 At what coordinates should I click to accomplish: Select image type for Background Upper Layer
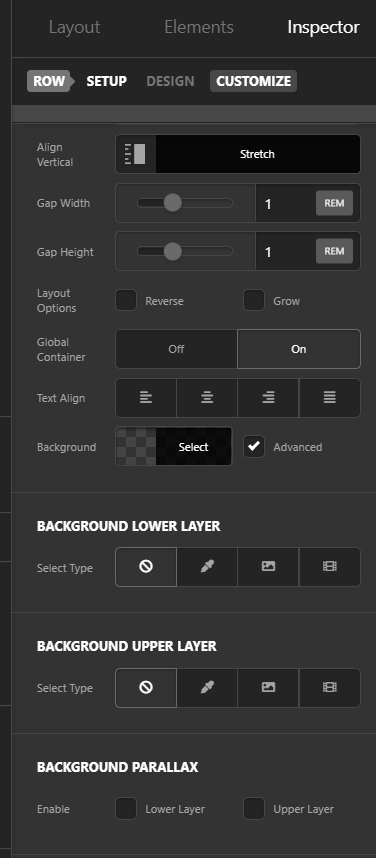[268, 688]
